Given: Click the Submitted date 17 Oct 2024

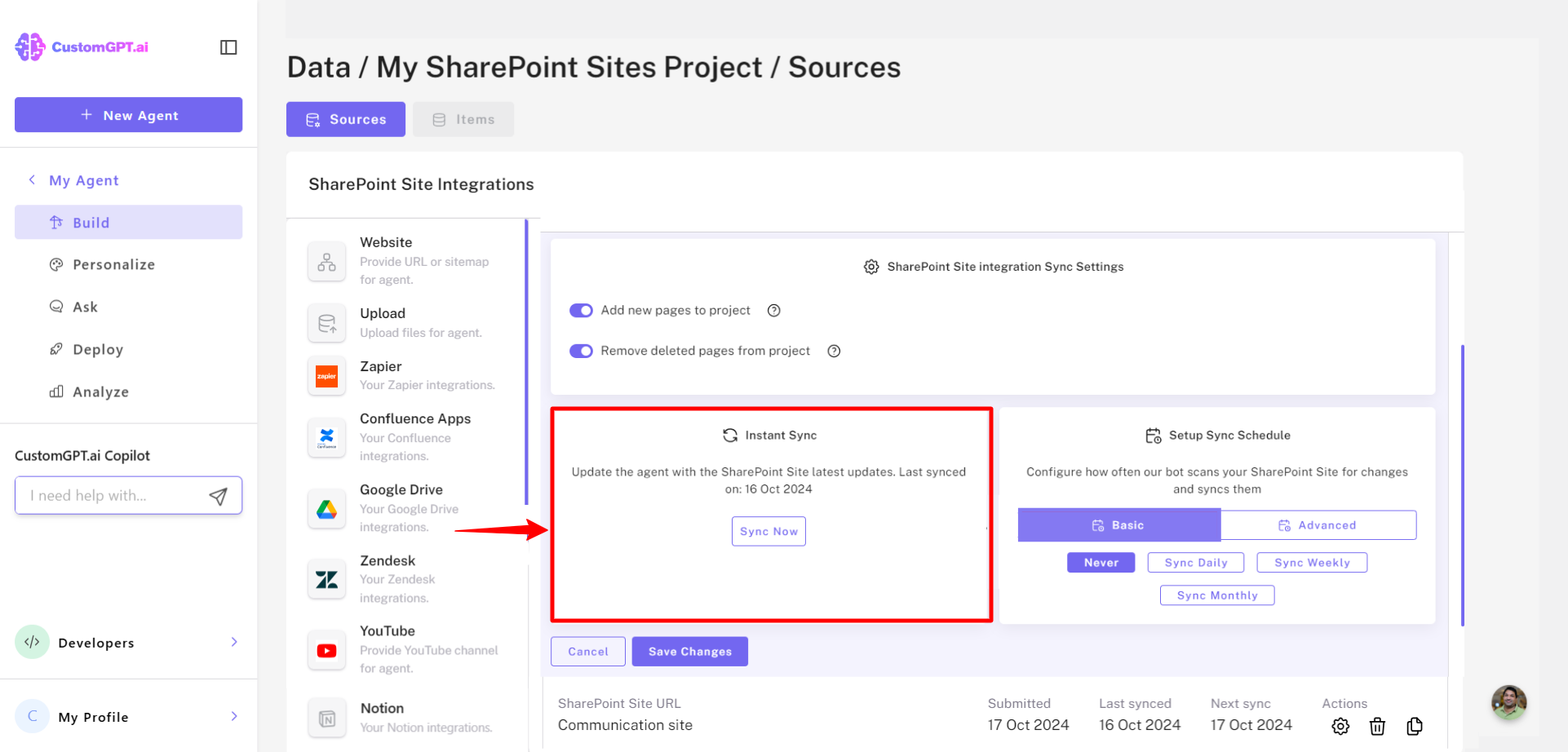Looking at the screenshot, I should click(x=1028, y=725).
